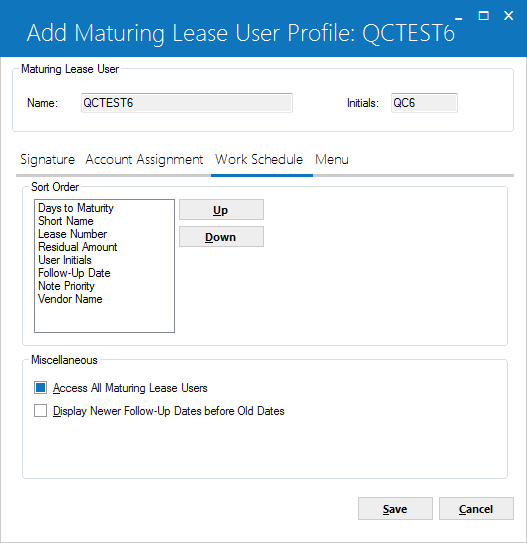Move selected sort item Down
The width and height of the screenshot is (527, 543).
221,237
